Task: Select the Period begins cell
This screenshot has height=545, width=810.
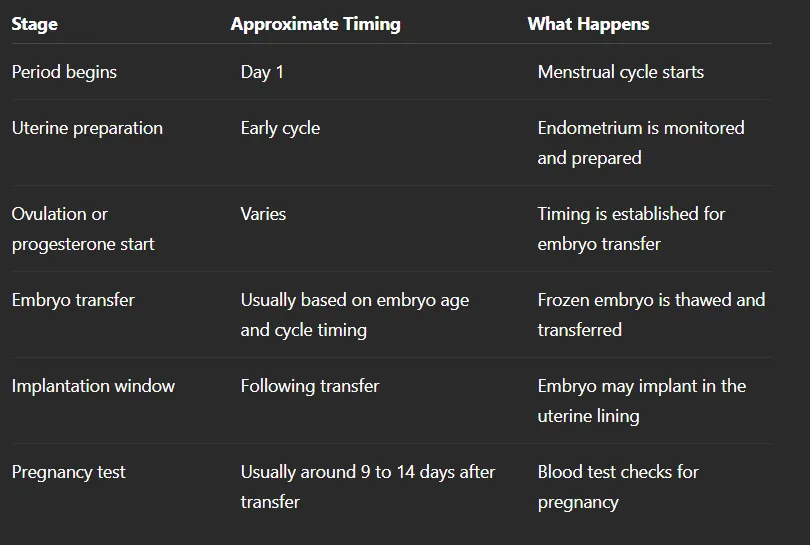Action: click(64, 72)
